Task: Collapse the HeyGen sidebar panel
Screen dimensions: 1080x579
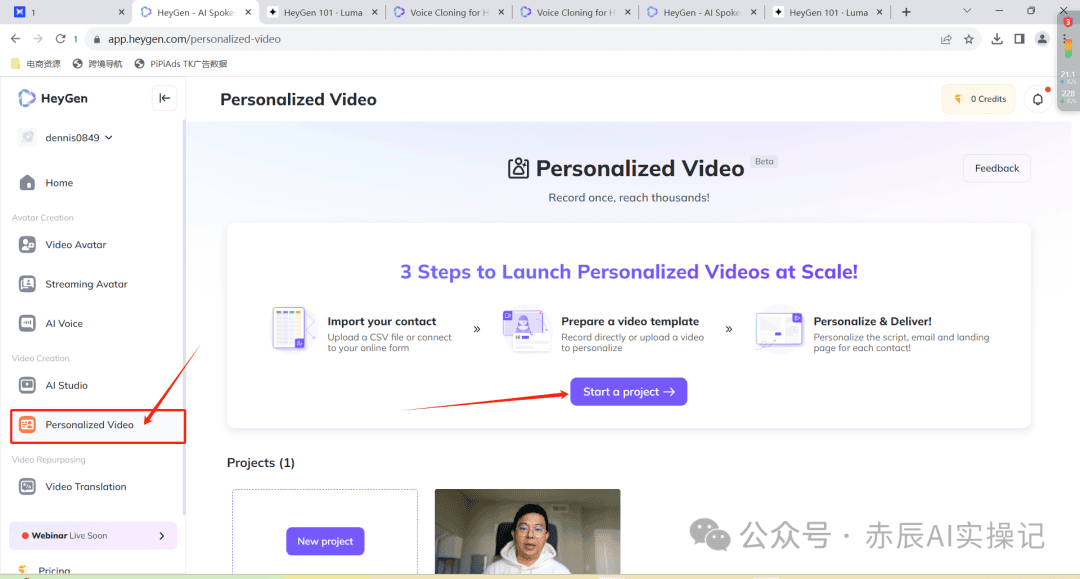Action: (165, 98)
